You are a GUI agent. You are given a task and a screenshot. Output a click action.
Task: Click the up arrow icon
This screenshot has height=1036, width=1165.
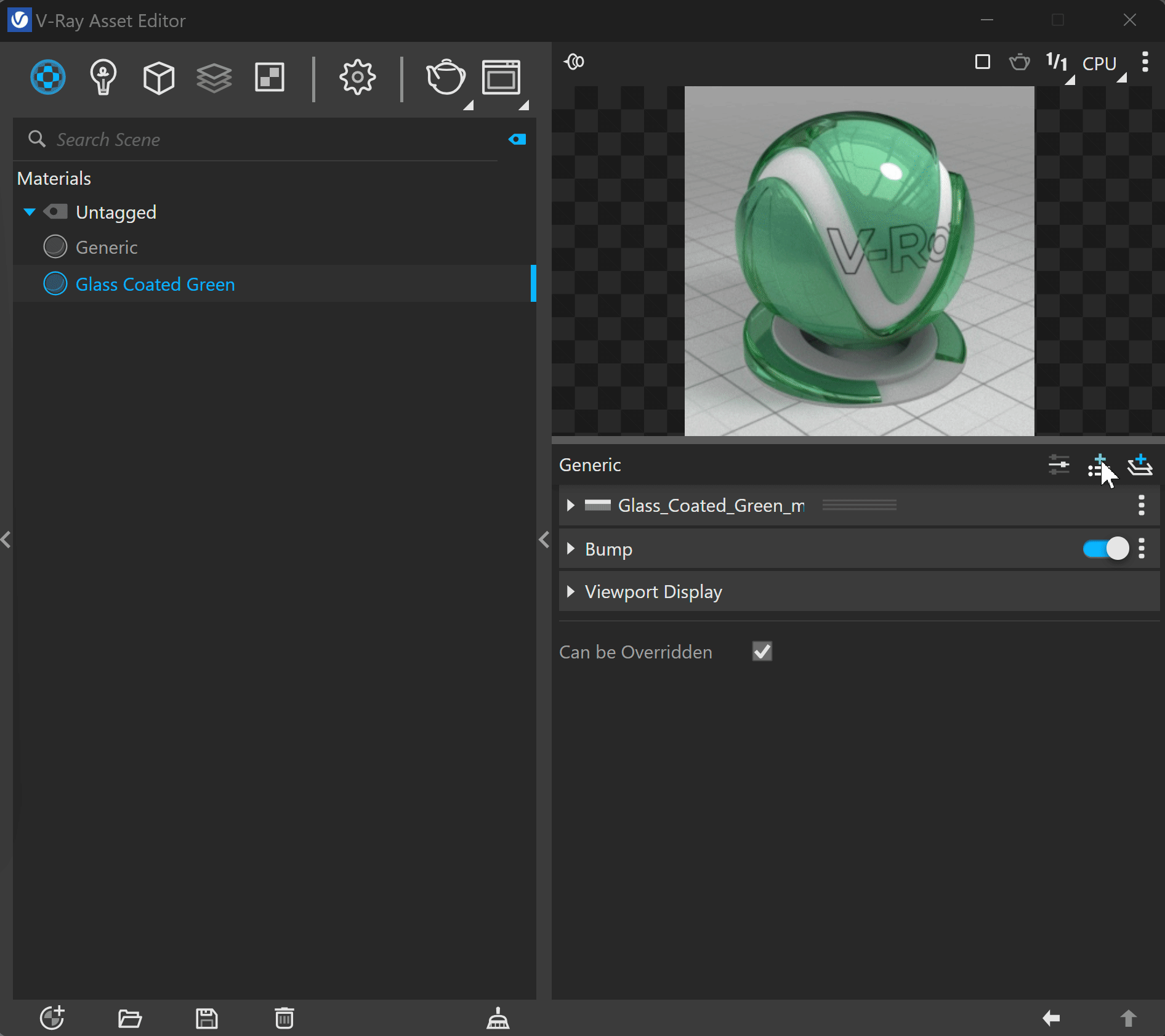click(1128, 1018)
